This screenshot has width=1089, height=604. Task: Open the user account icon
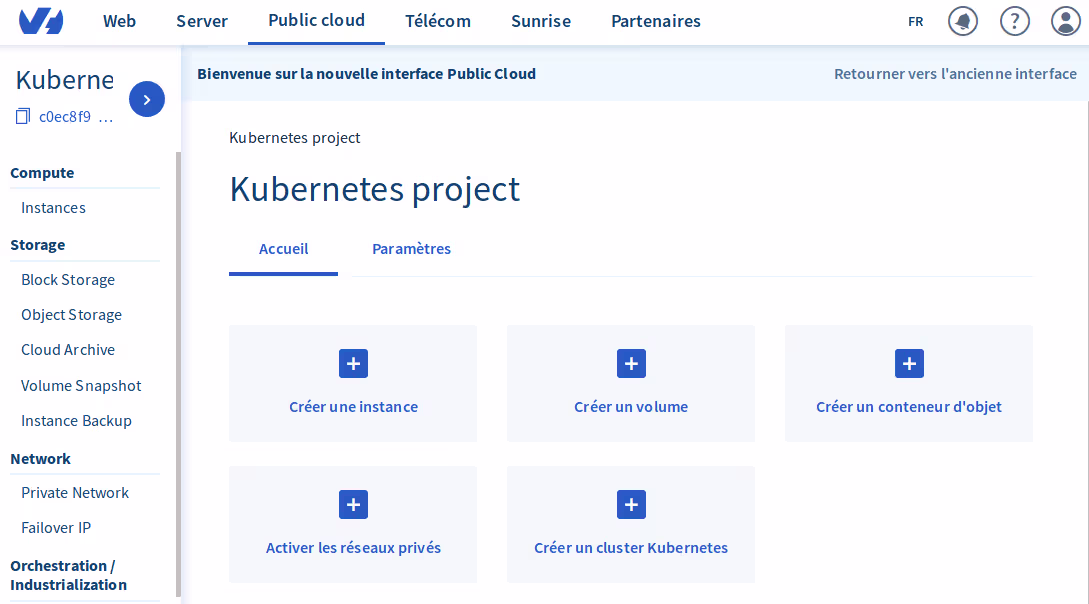1066,21
